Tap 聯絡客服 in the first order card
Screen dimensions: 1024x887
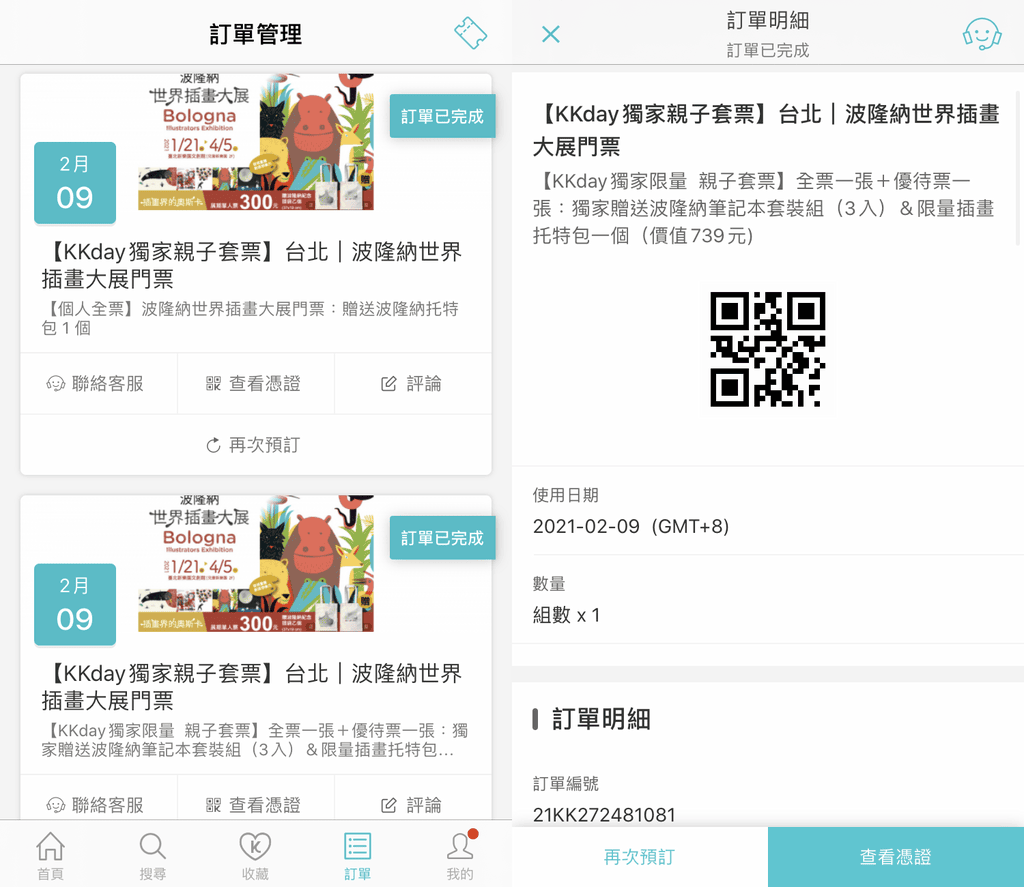(97, 384)
